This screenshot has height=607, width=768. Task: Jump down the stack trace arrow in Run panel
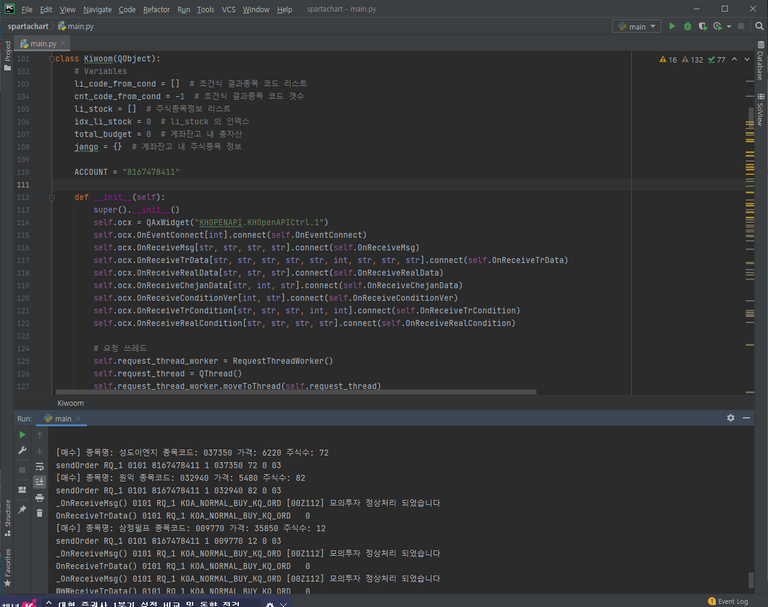[40, 451]
